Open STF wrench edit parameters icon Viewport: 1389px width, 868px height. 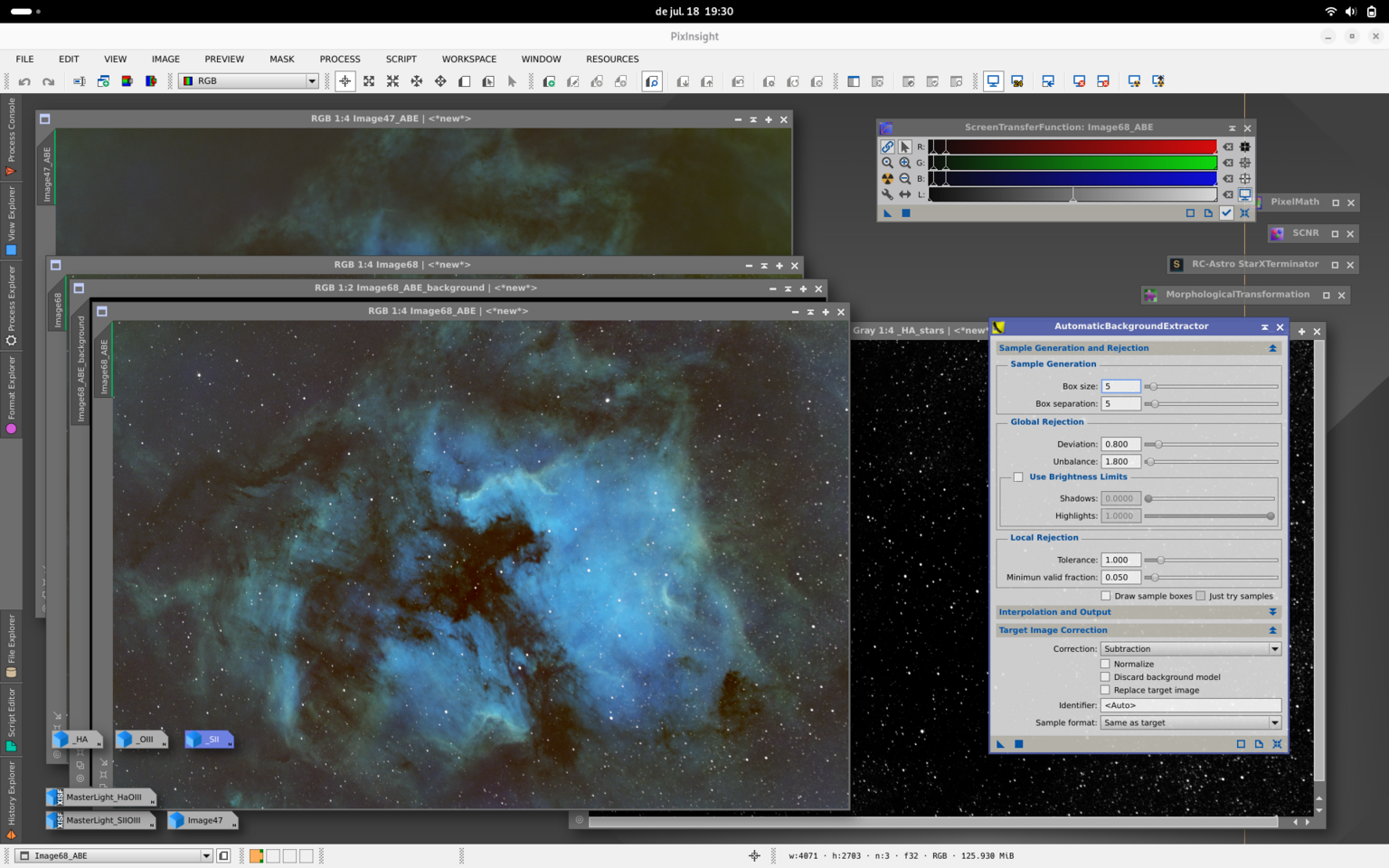pyautogui.click(x=887, y=194)
